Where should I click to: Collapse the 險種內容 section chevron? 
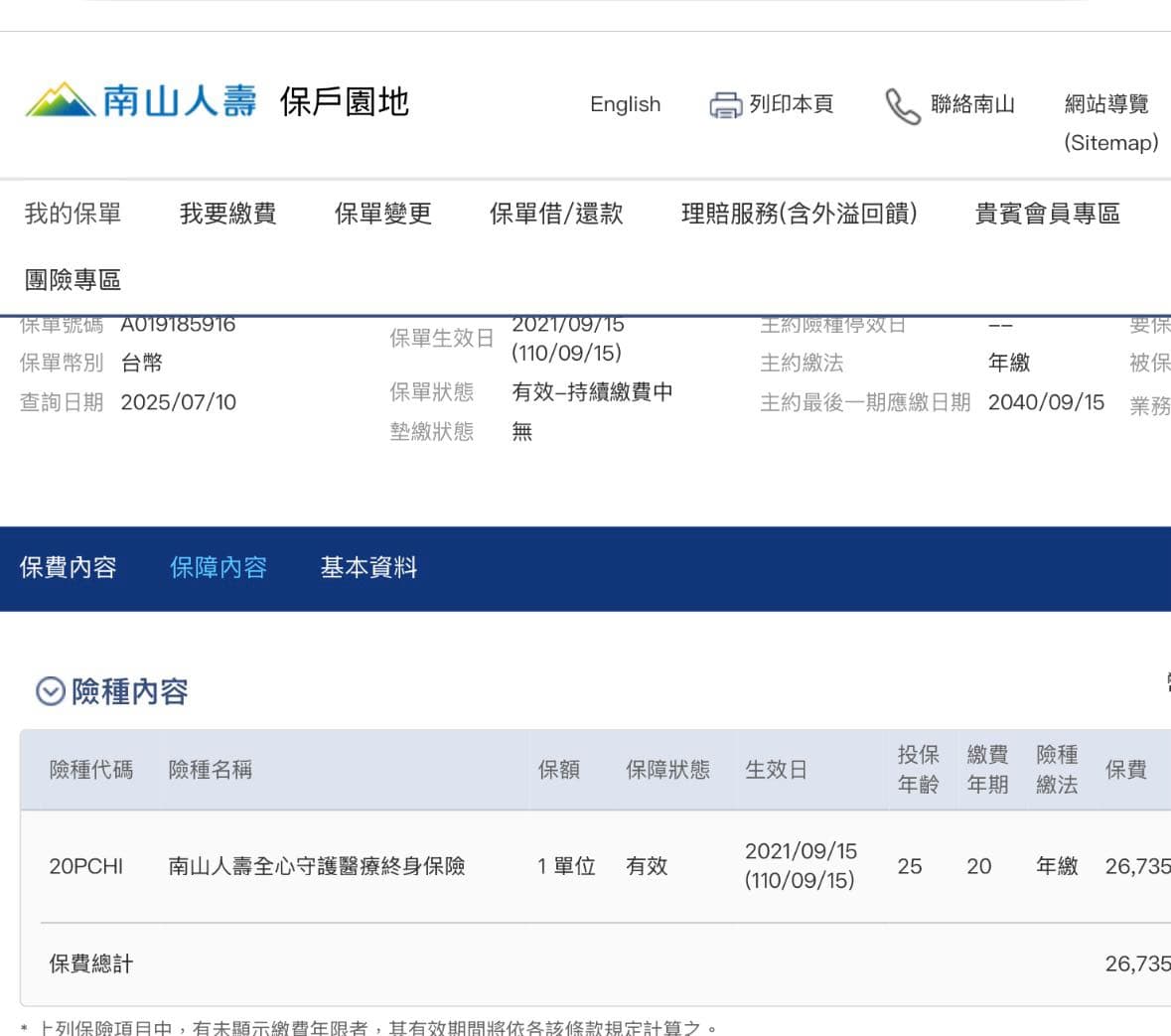click(x=51, y=691)
